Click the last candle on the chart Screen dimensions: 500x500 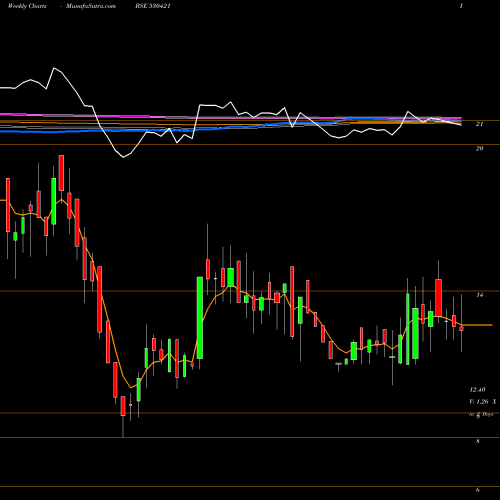coord(461,329)
